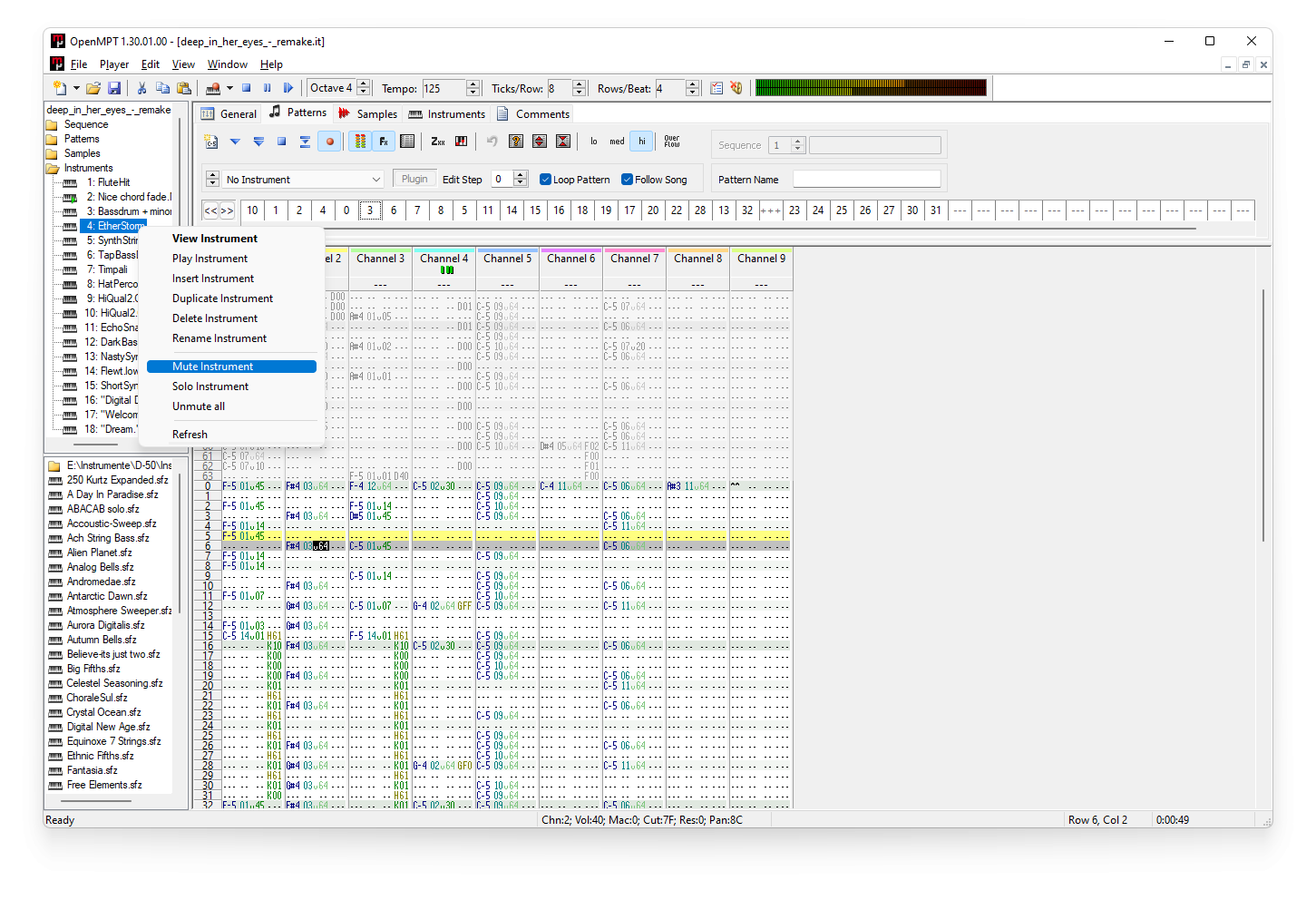Choose Delete Instrument in context menu
Viewport: 1316px width, 900px height.
click(x=231, y=318)
